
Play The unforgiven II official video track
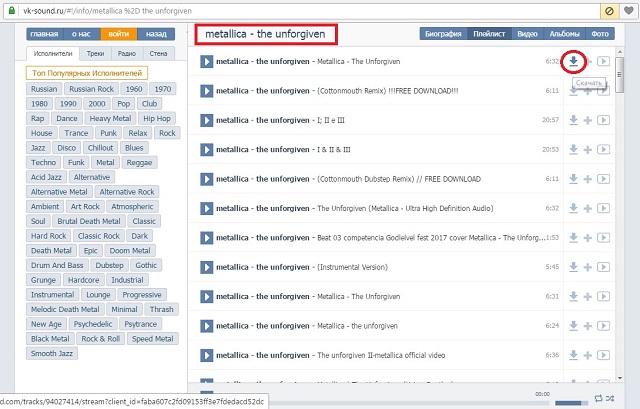point(207,356)
